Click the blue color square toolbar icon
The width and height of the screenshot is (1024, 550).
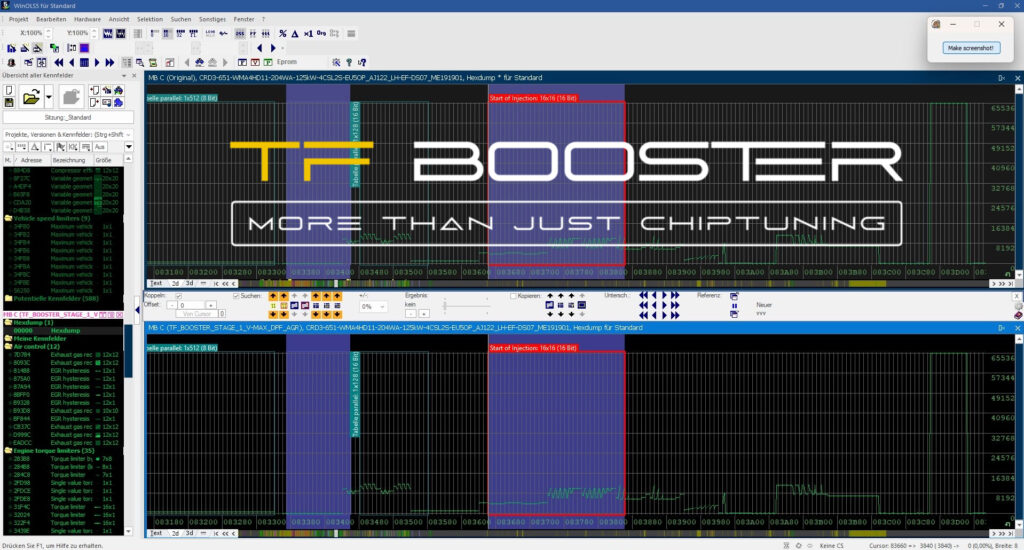[x=85, y=47]
